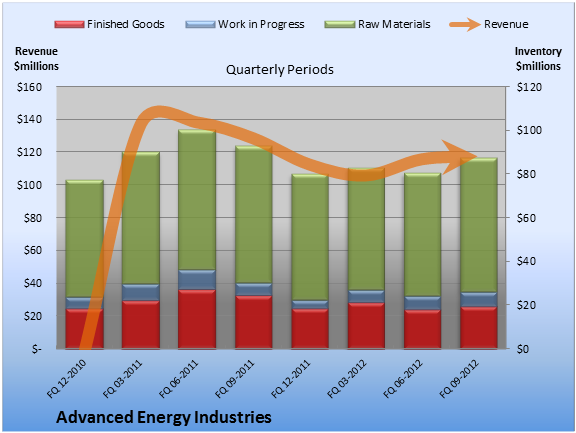
Task: Select the FQ 12-2010 red Finished Goods bar
Action: pos(84,329)
